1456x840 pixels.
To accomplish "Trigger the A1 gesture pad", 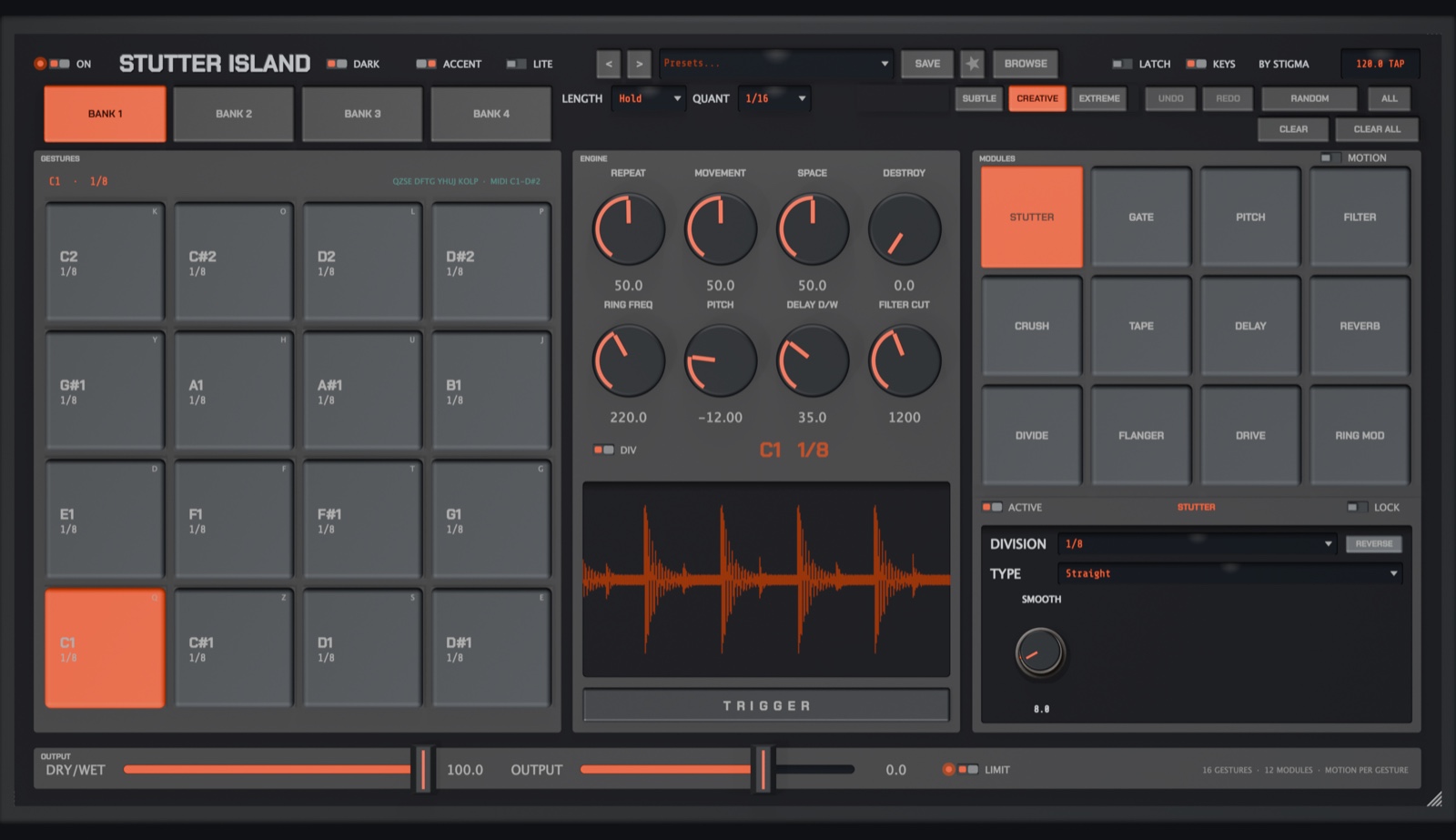I will (x=234, y=390).
